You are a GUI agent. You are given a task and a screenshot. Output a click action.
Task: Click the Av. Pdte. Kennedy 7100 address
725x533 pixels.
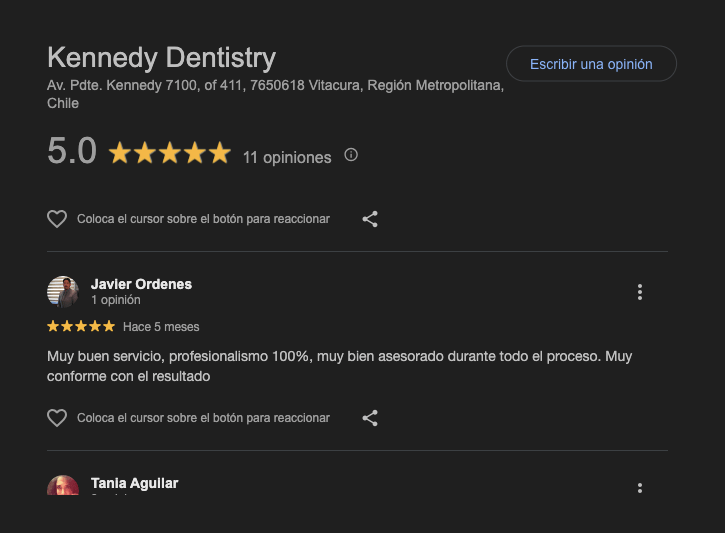click(275, 86)
